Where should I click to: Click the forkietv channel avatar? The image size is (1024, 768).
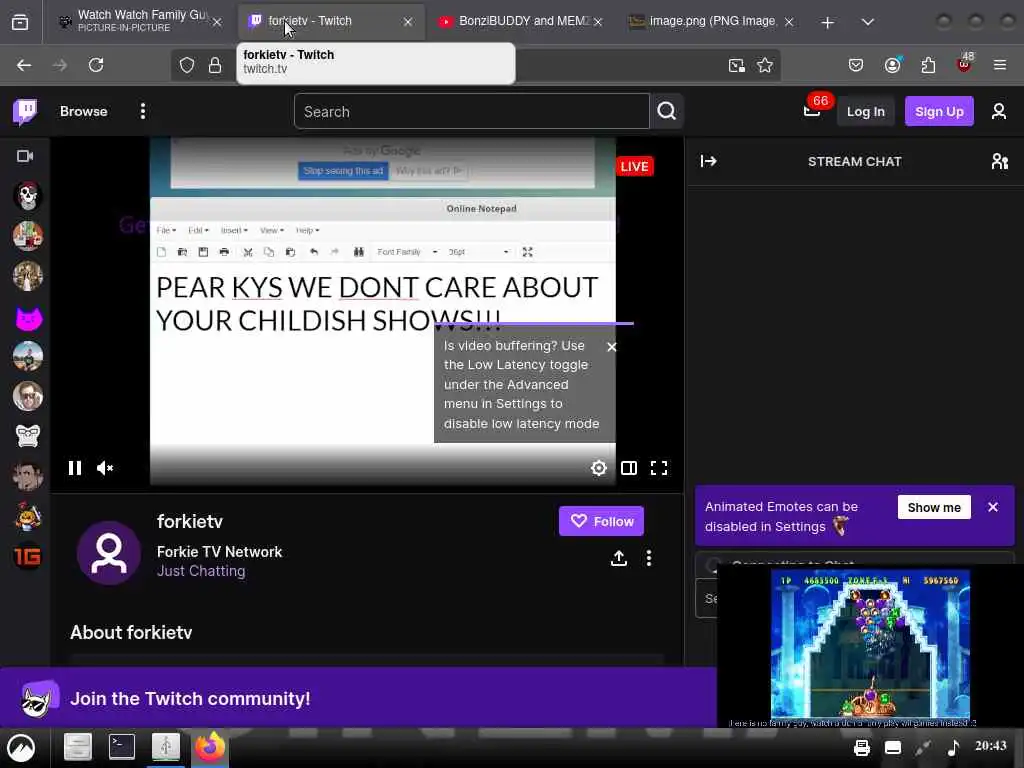click(109, 552)
